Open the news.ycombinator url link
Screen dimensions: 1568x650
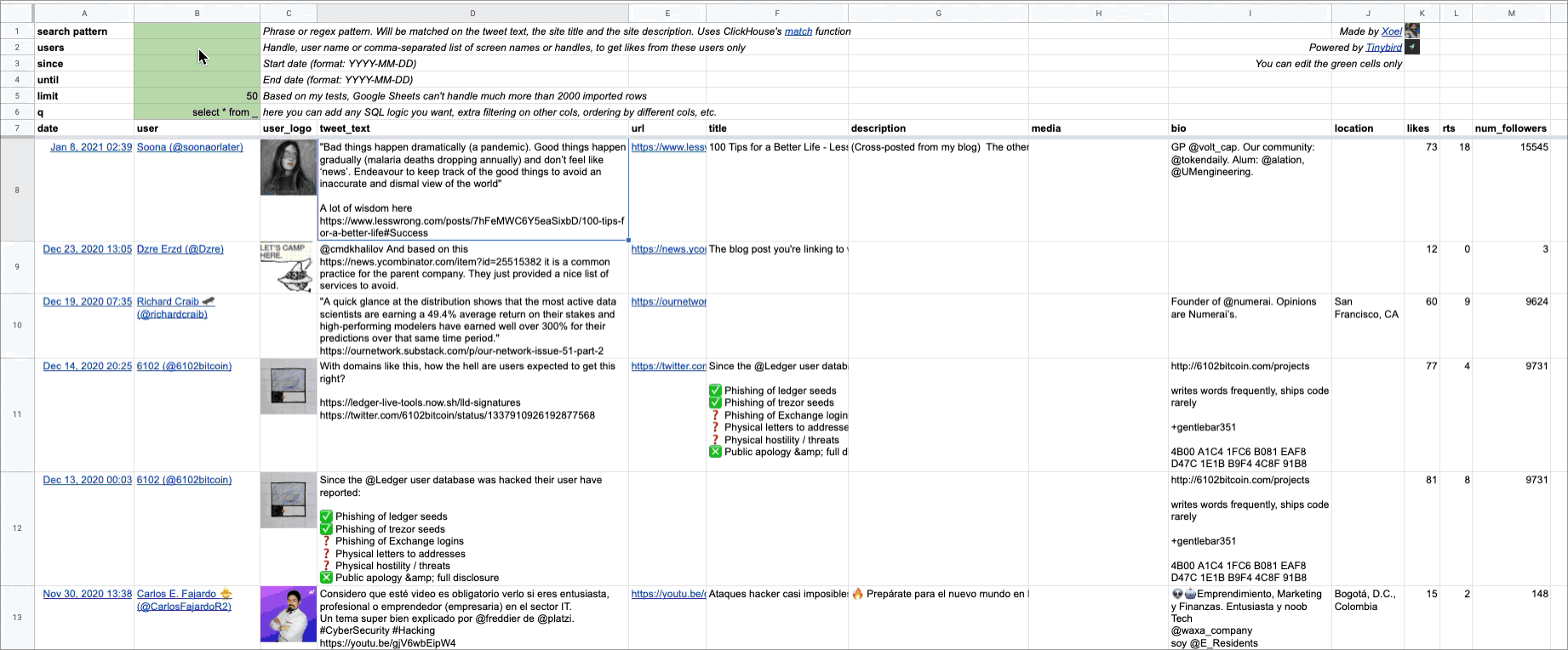point(668,249)
